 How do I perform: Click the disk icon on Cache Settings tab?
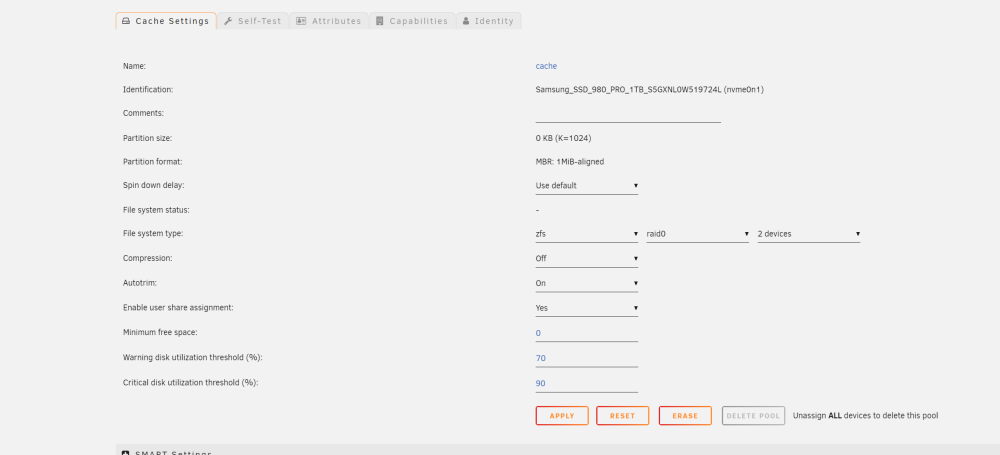126,21
